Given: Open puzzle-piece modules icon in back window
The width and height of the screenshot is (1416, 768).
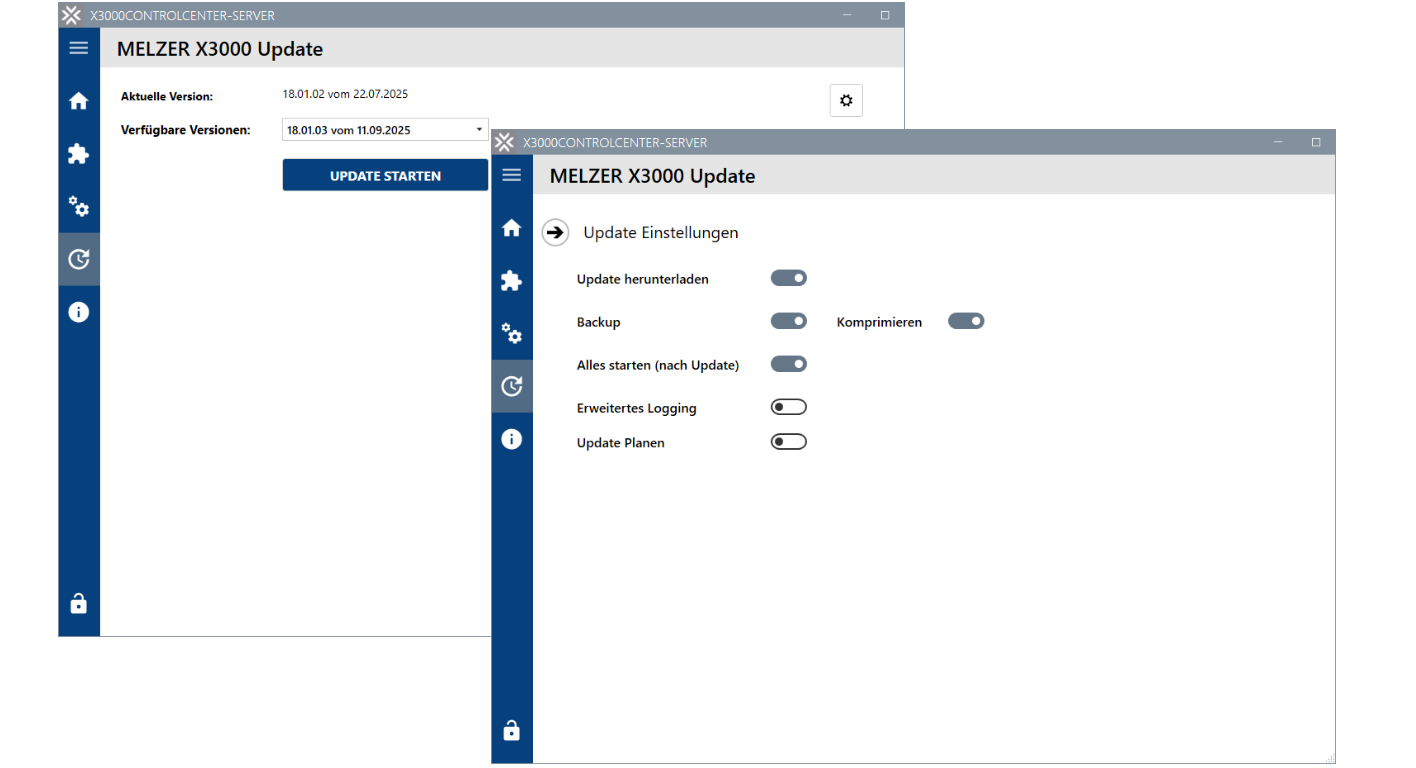Looking at the screenshot, I should tap(78, 154).
